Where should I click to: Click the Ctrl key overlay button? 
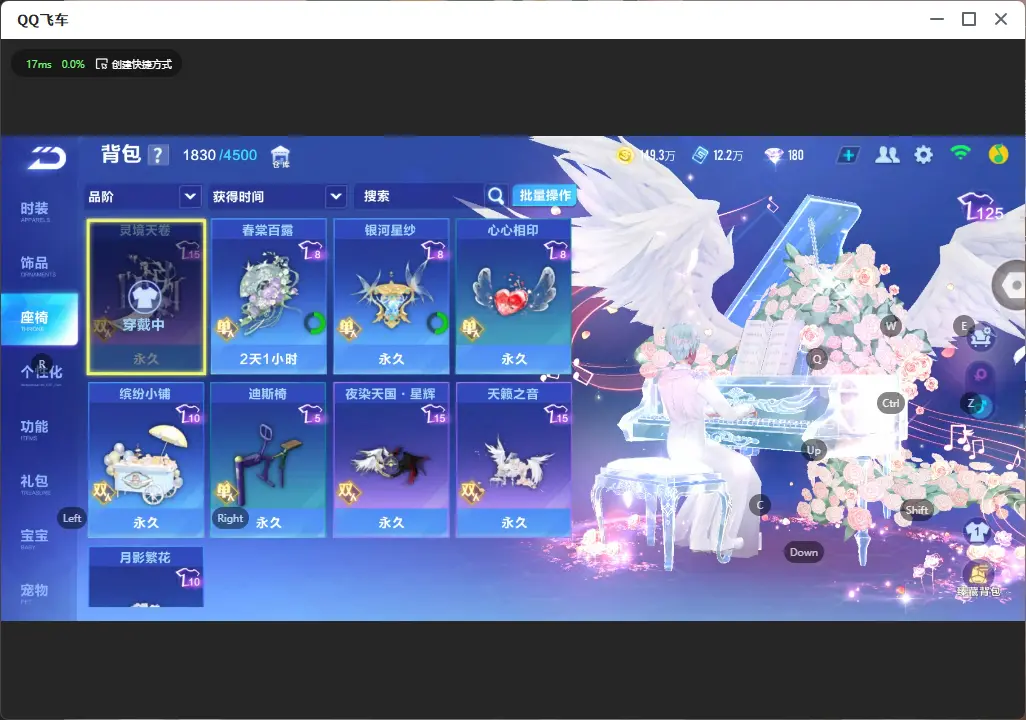click(891, 403)
